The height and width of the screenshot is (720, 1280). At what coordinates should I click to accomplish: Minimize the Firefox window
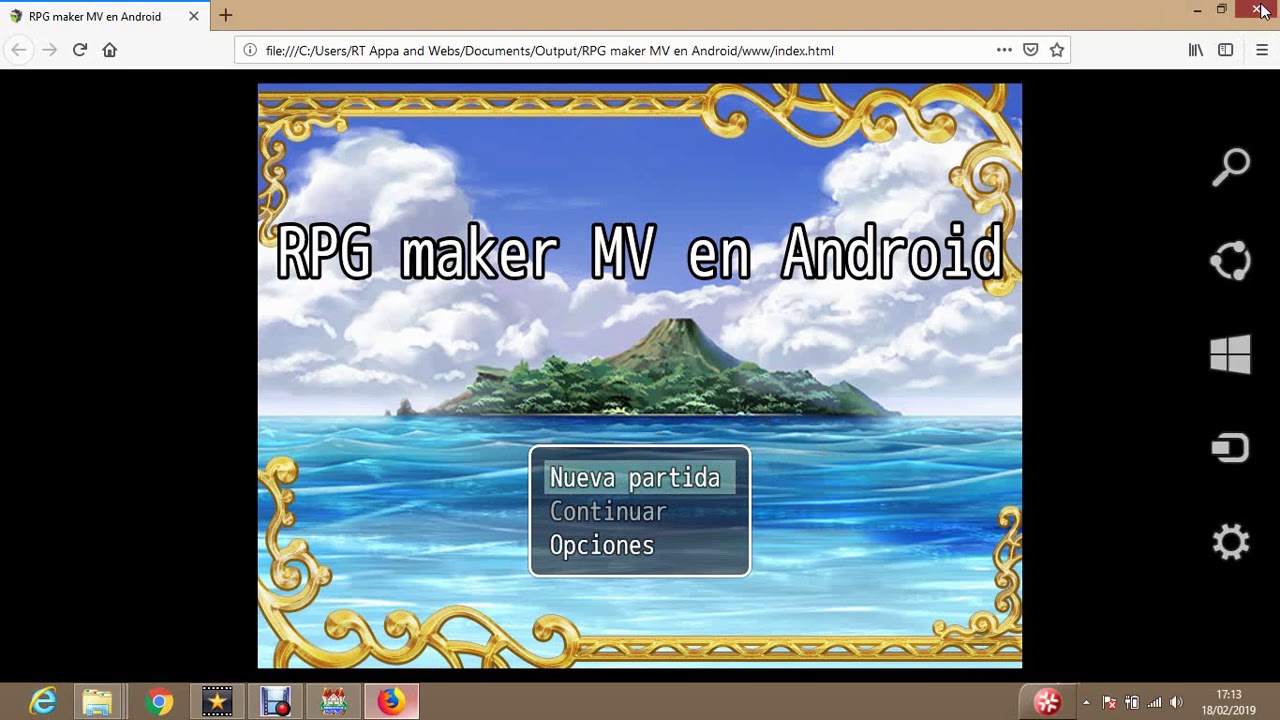pos(1197,10)
